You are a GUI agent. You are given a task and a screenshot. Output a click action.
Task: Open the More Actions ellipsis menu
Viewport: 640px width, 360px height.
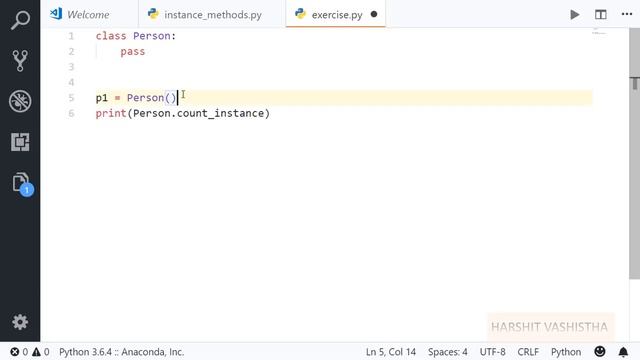pyautogui.click(x=627, y=14)
